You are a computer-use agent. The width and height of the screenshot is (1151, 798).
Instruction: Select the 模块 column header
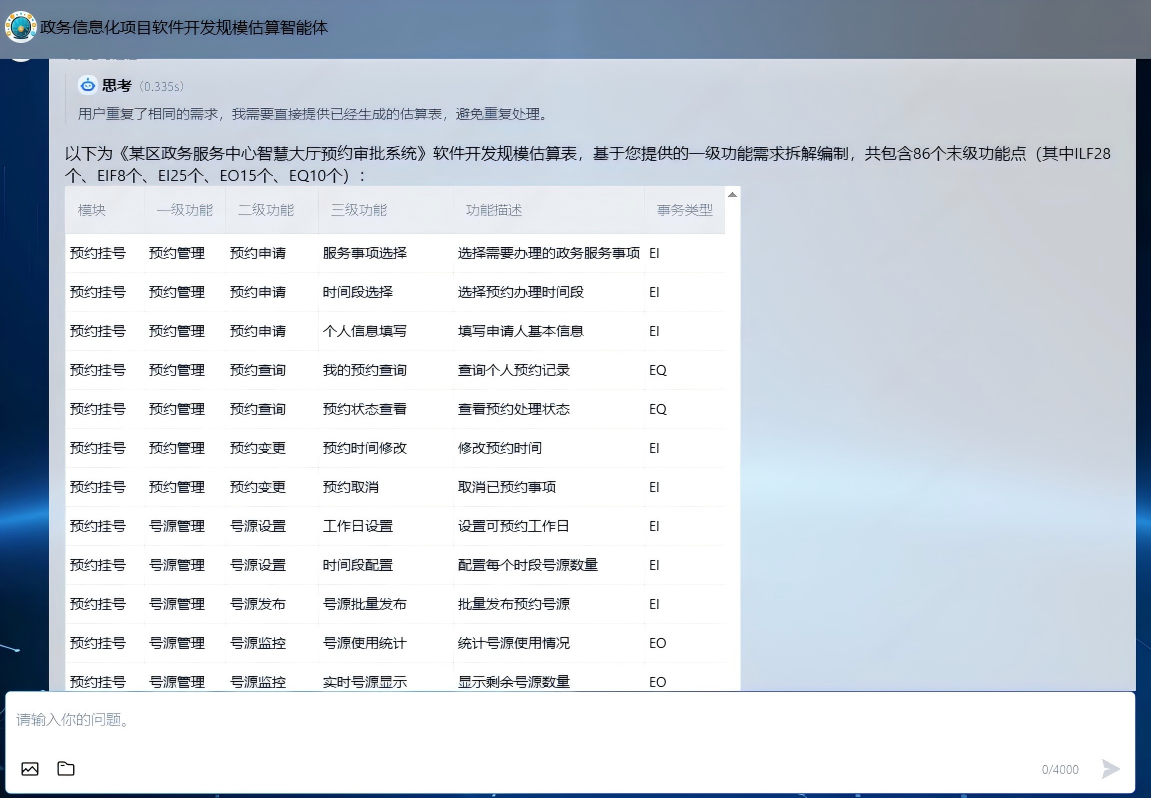(92, 210)
